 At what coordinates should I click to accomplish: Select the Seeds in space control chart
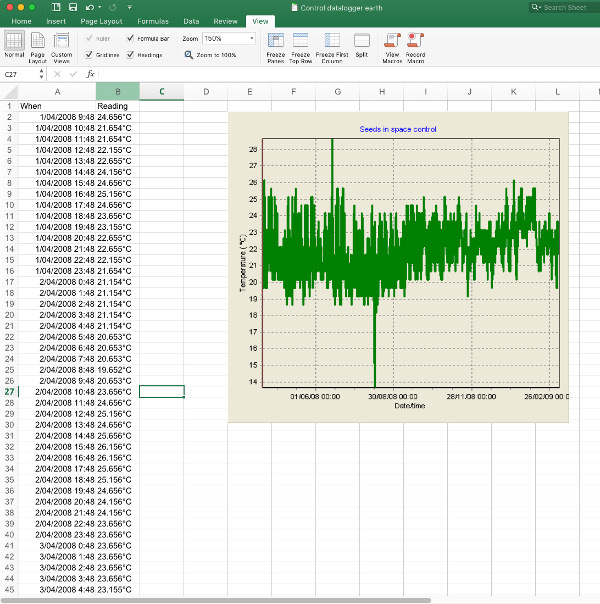tap(398, 267)
